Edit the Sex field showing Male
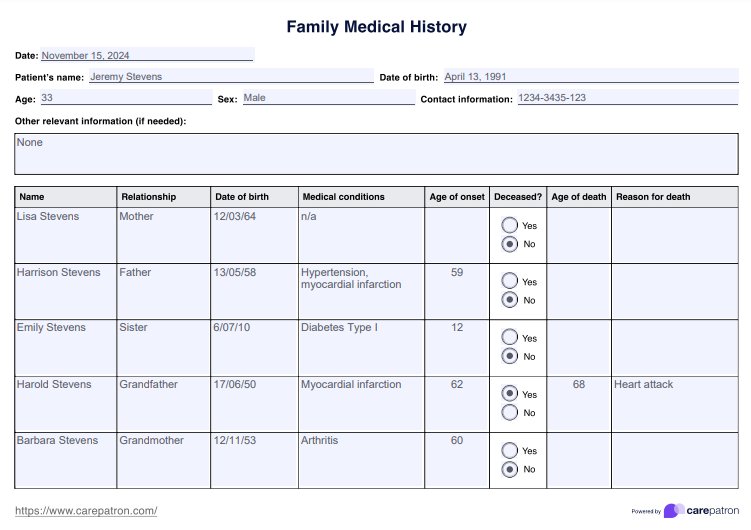This screenshot has width=751, height=530. [x=327, y=98]
